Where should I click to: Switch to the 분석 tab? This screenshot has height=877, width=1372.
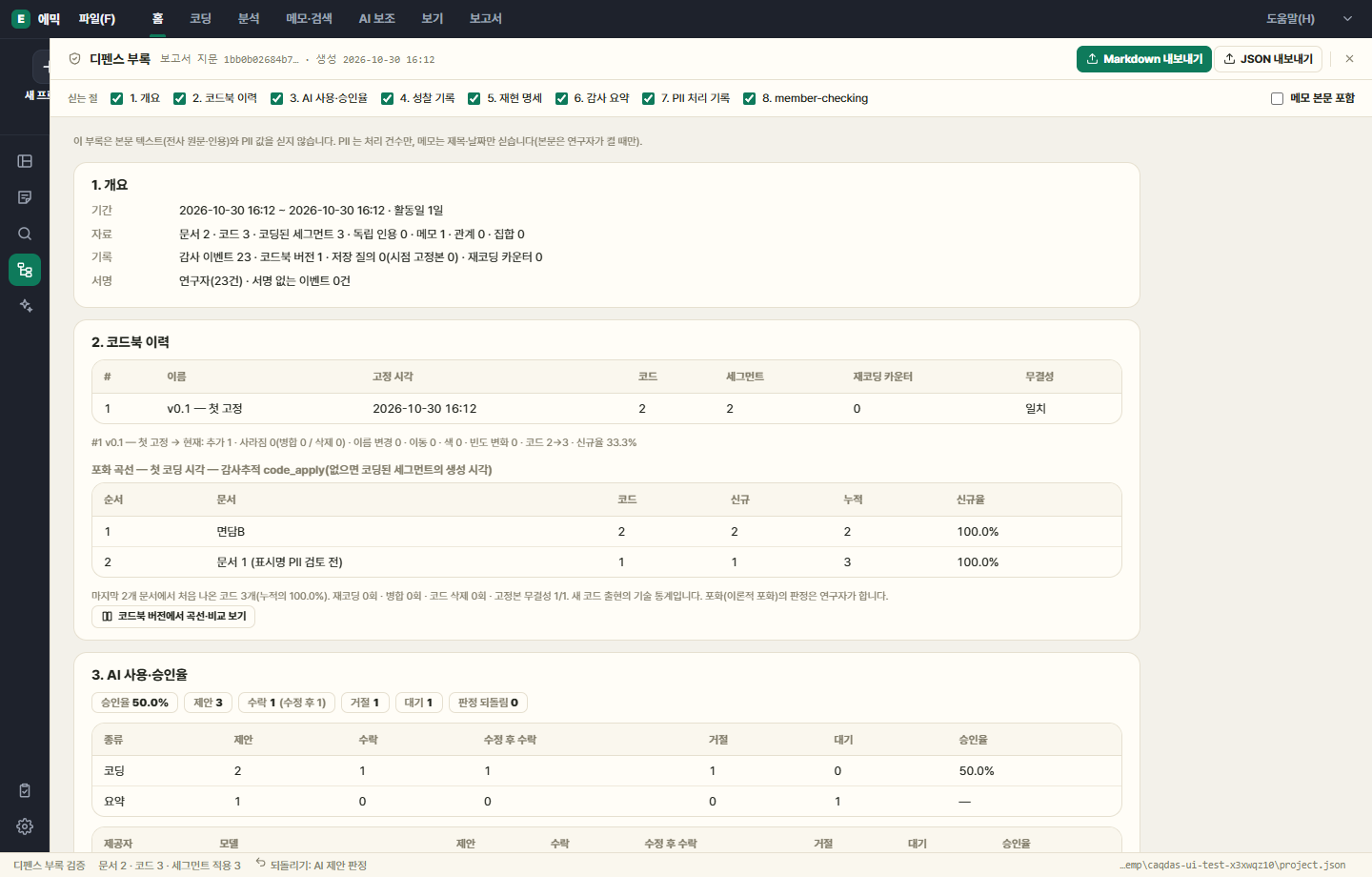pyautogui.click(x=249, y=19)
